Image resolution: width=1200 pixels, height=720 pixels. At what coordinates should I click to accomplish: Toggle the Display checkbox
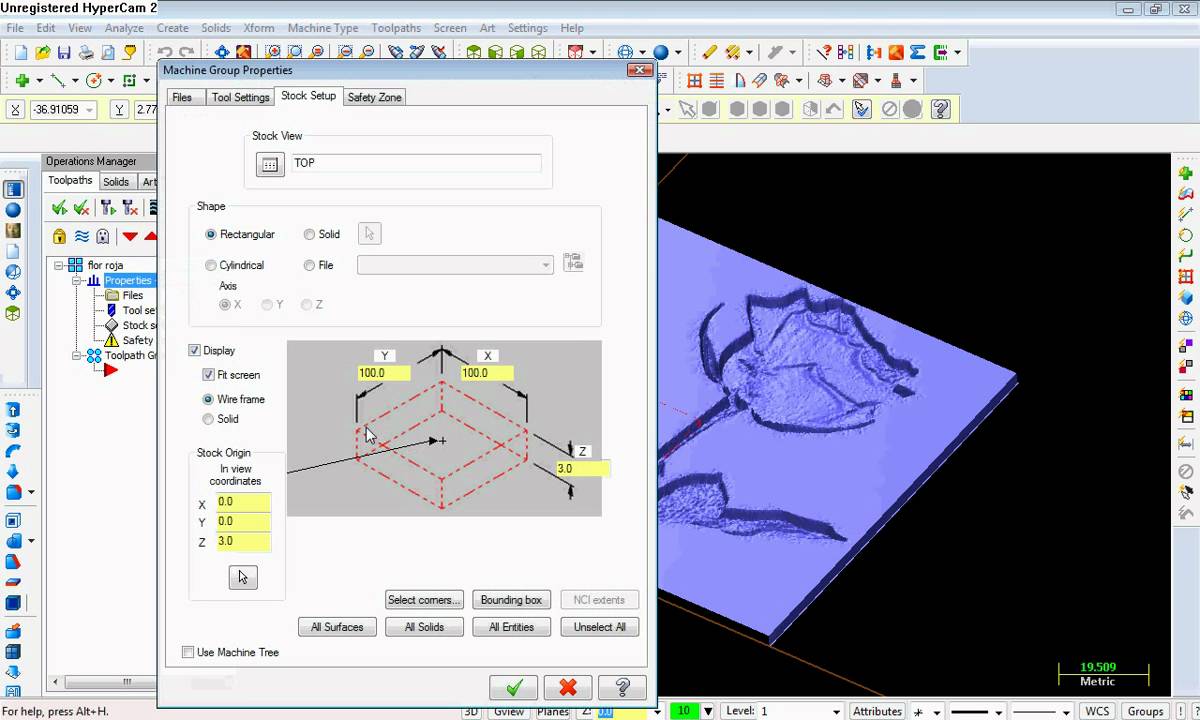195,351
